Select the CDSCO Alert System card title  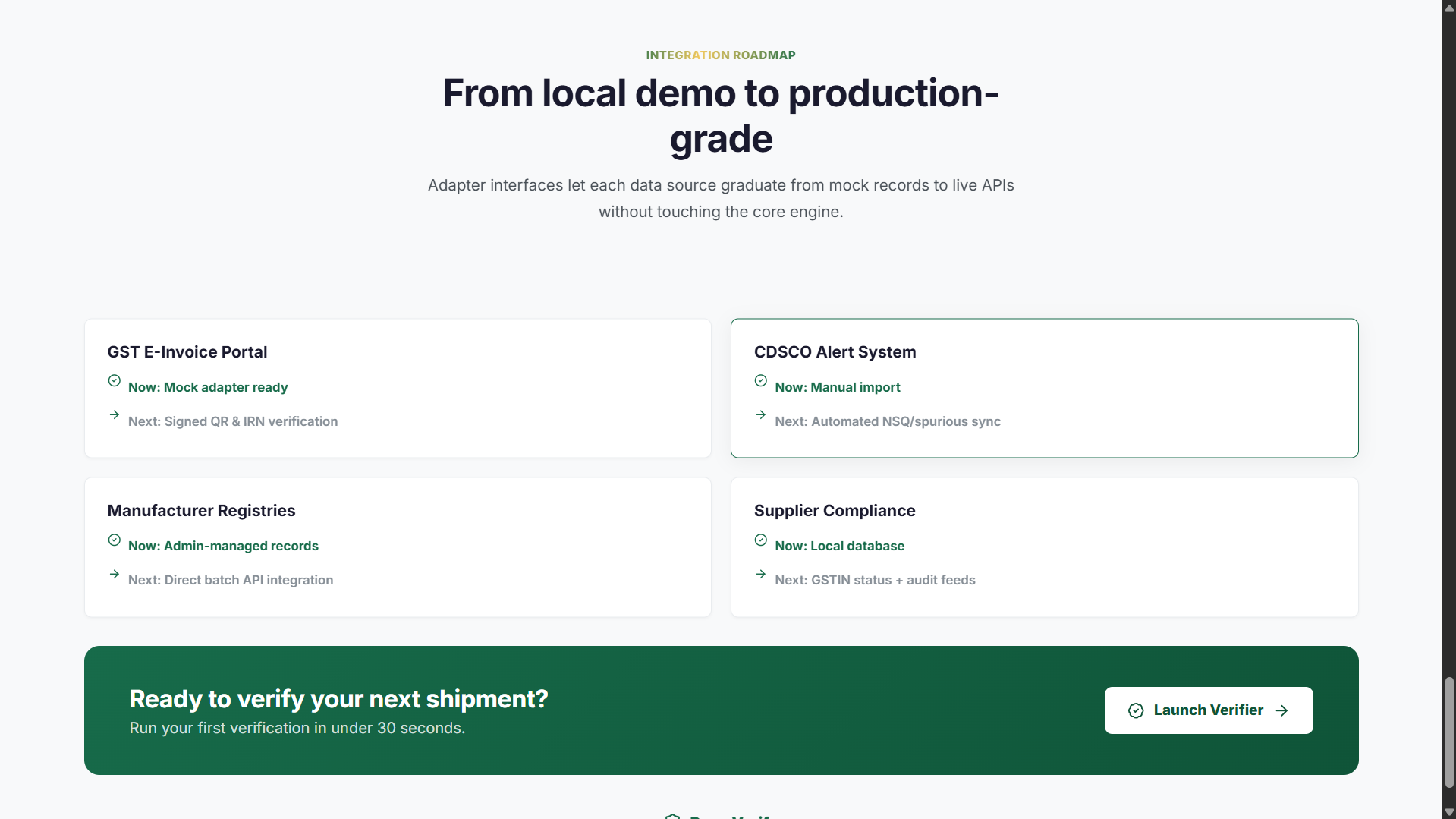pyautogui.click(x=835, y=352)
